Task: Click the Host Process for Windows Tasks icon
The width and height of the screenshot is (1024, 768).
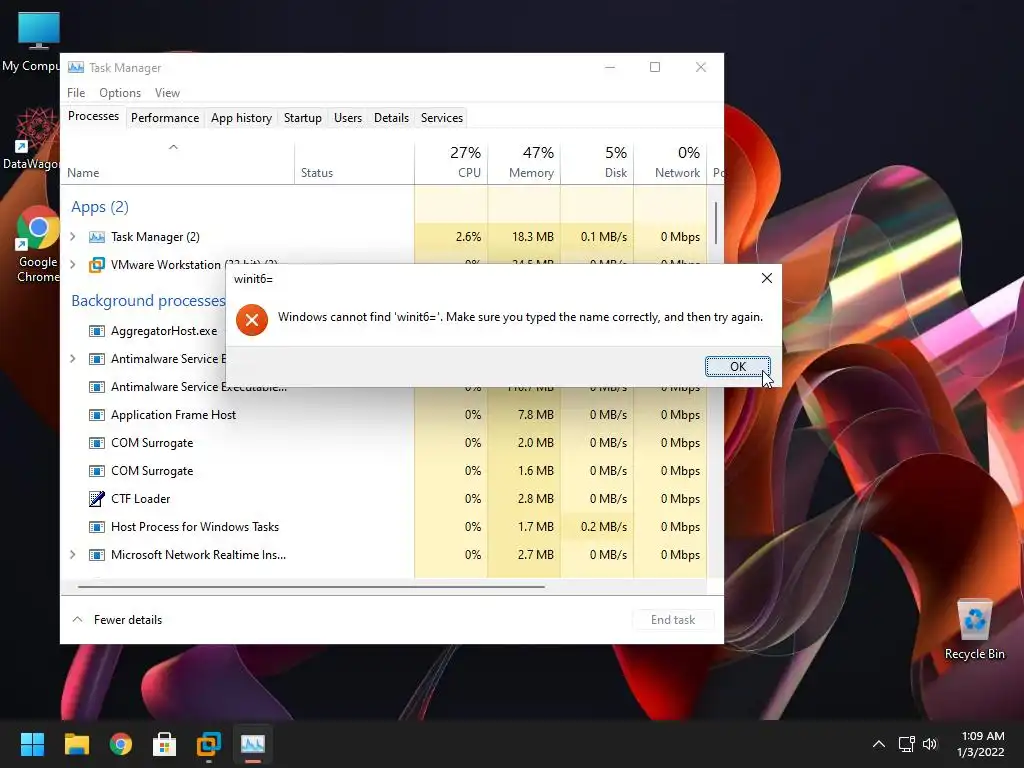Action: (x=97, y=526)
